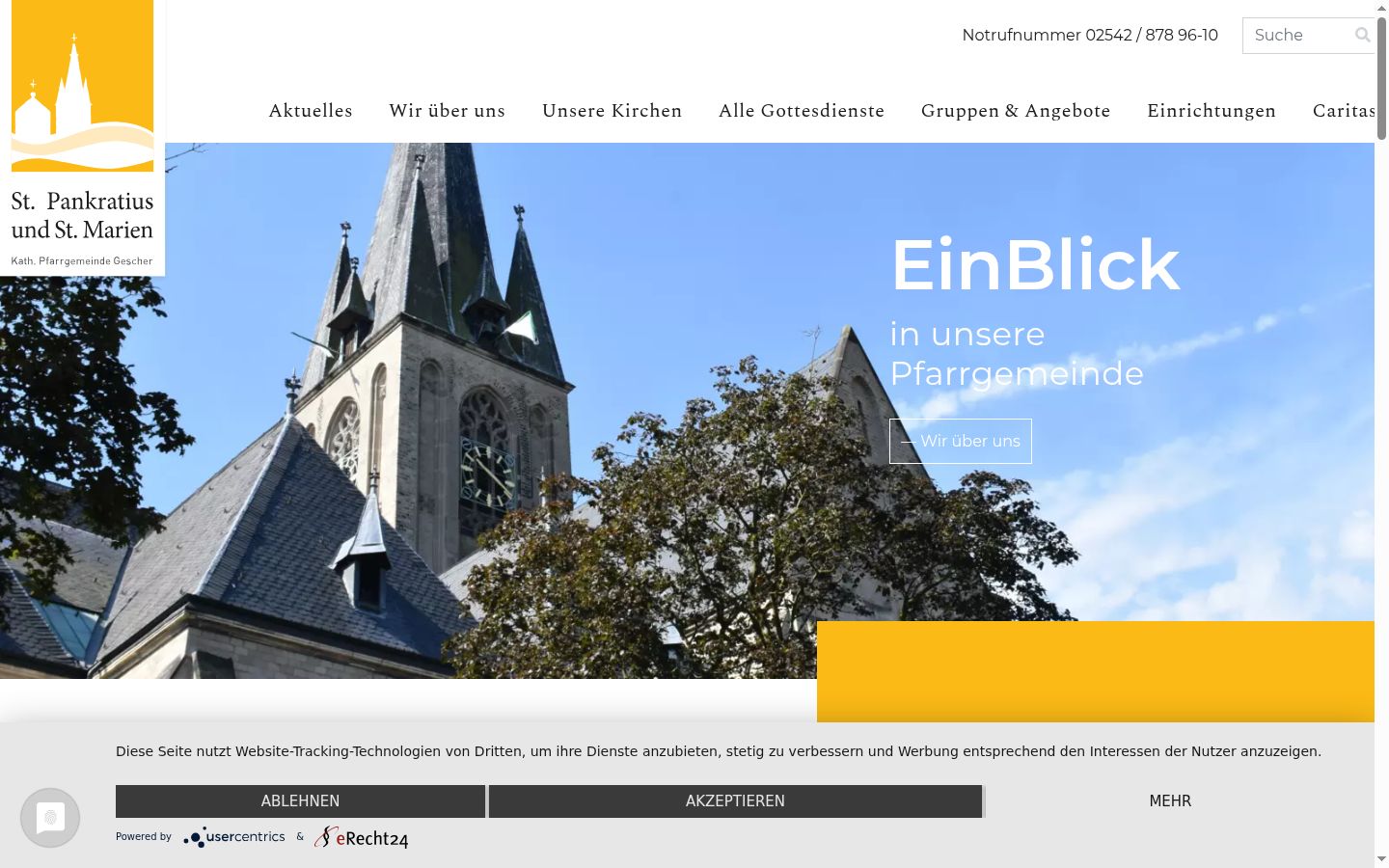This screenshot has height=868, width=1389.
Task: Click the page vertical scrollbar thumb
Action: [x=1381, y=77]
